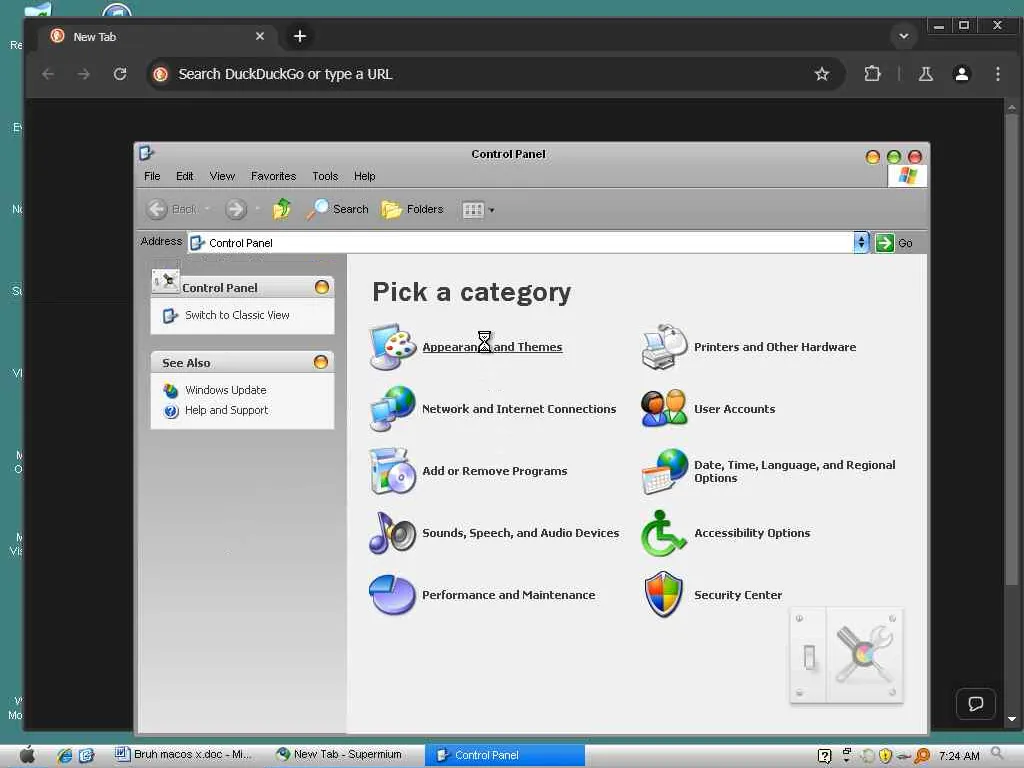Click the Spotlight magnifier in system tray
Image resolution: width=1024 pixels, height=768 pixels.
click(997, 754)
